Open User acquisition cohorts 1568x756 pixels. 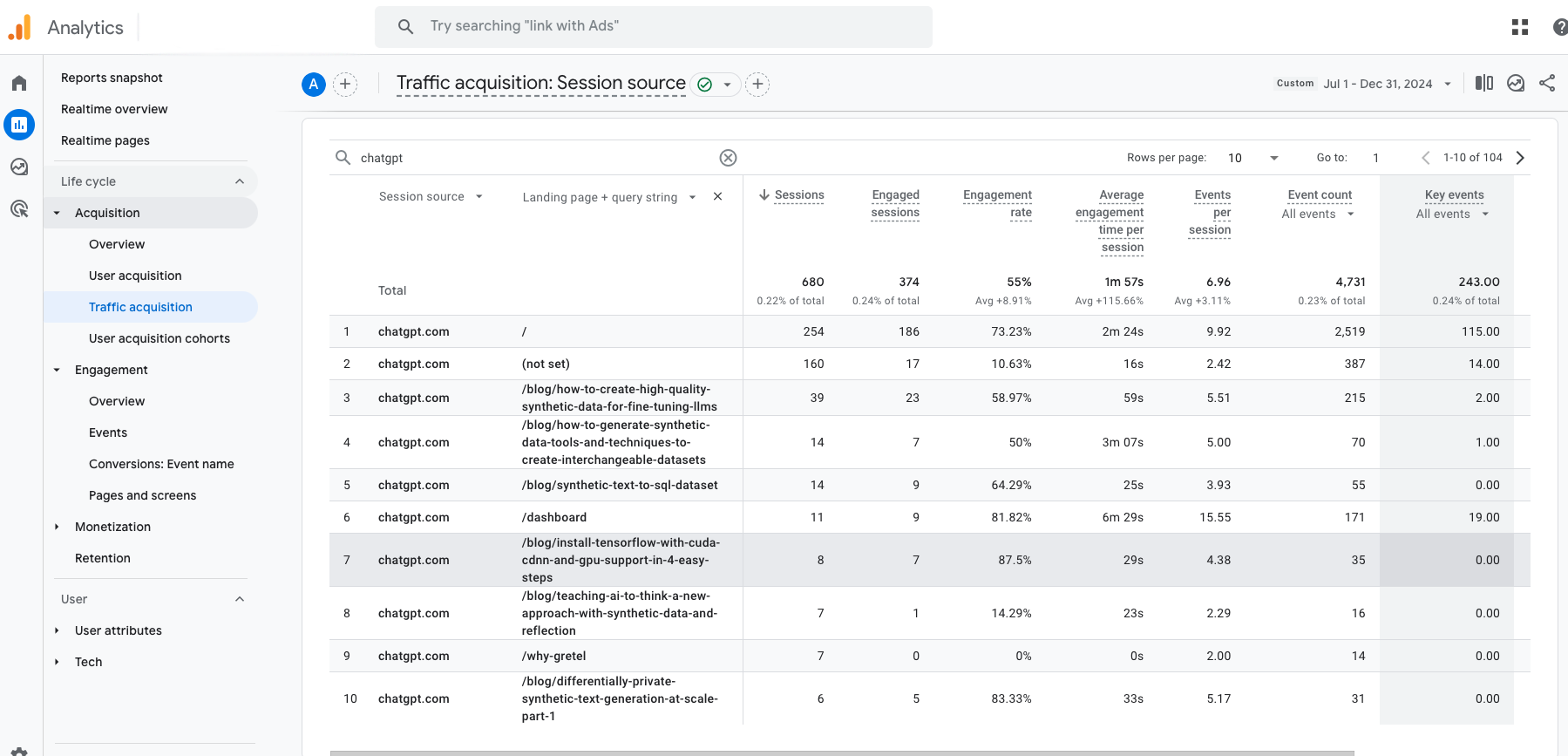point(160,338)
